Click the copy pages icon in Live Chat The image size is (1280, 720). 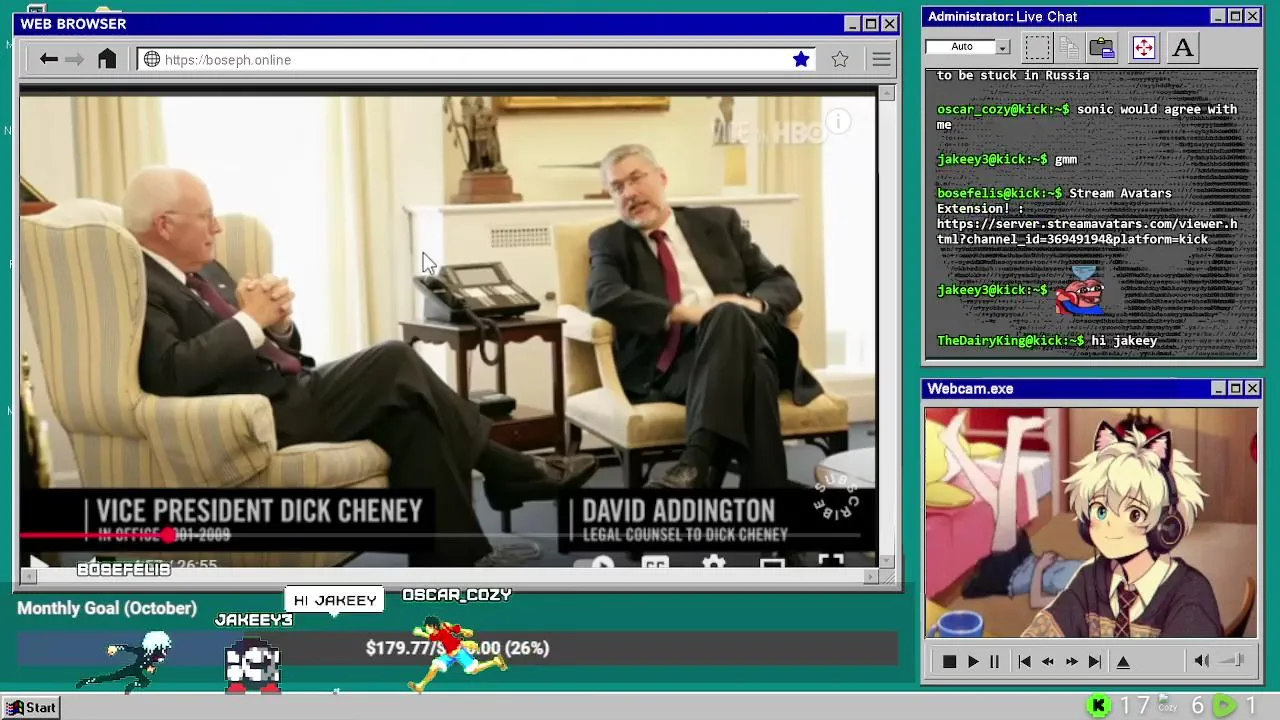pos(1069,47)
